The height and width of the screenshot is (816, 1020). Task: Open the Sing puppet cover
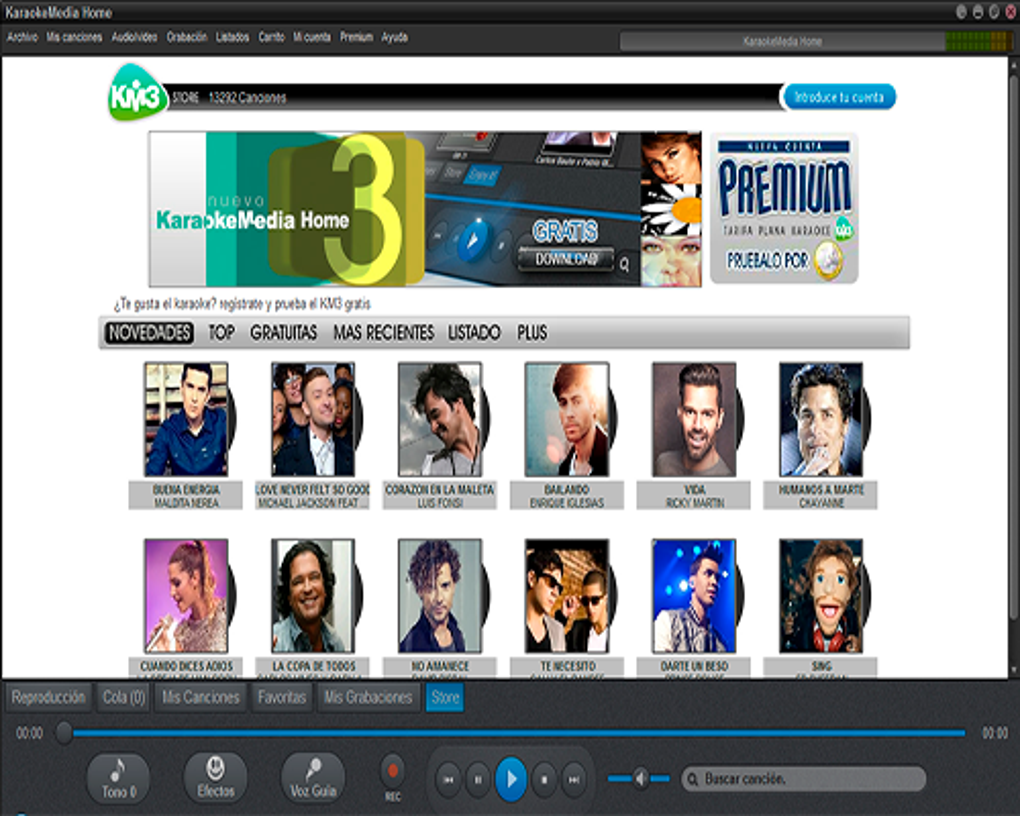821,595
